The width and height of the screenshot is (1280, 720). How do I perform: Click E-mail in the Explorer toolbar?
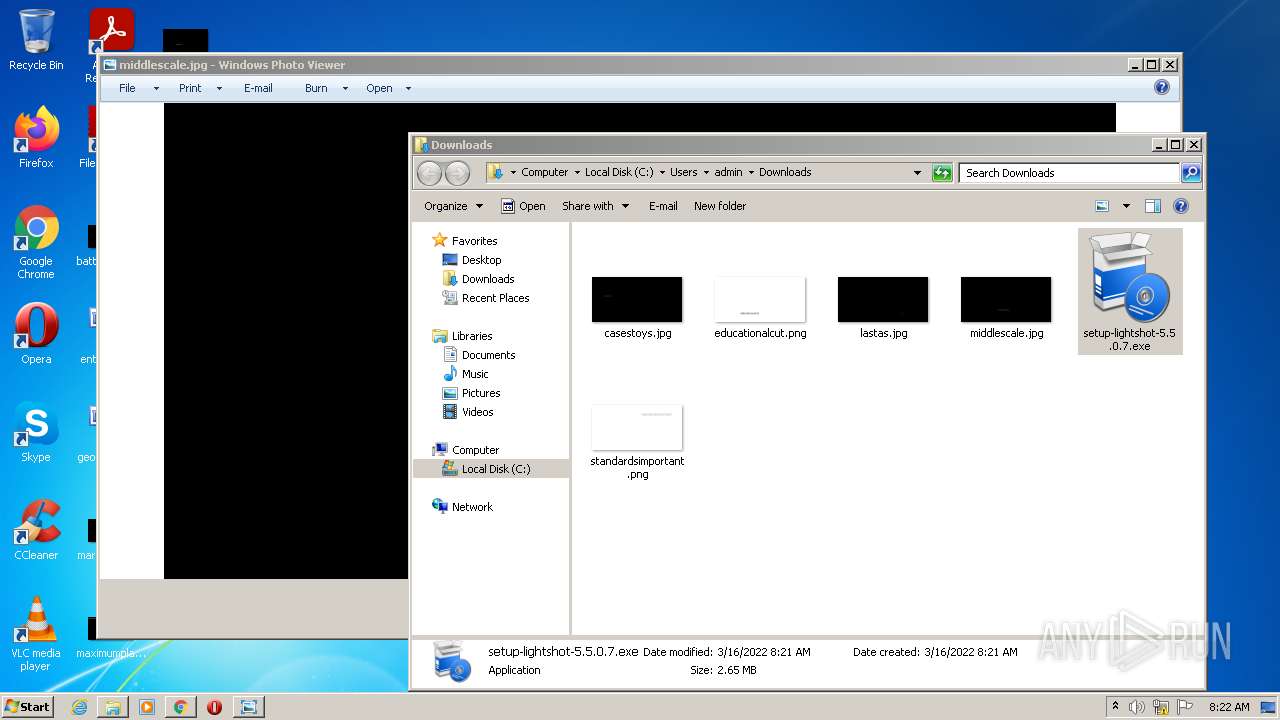(x=663, y=206)
